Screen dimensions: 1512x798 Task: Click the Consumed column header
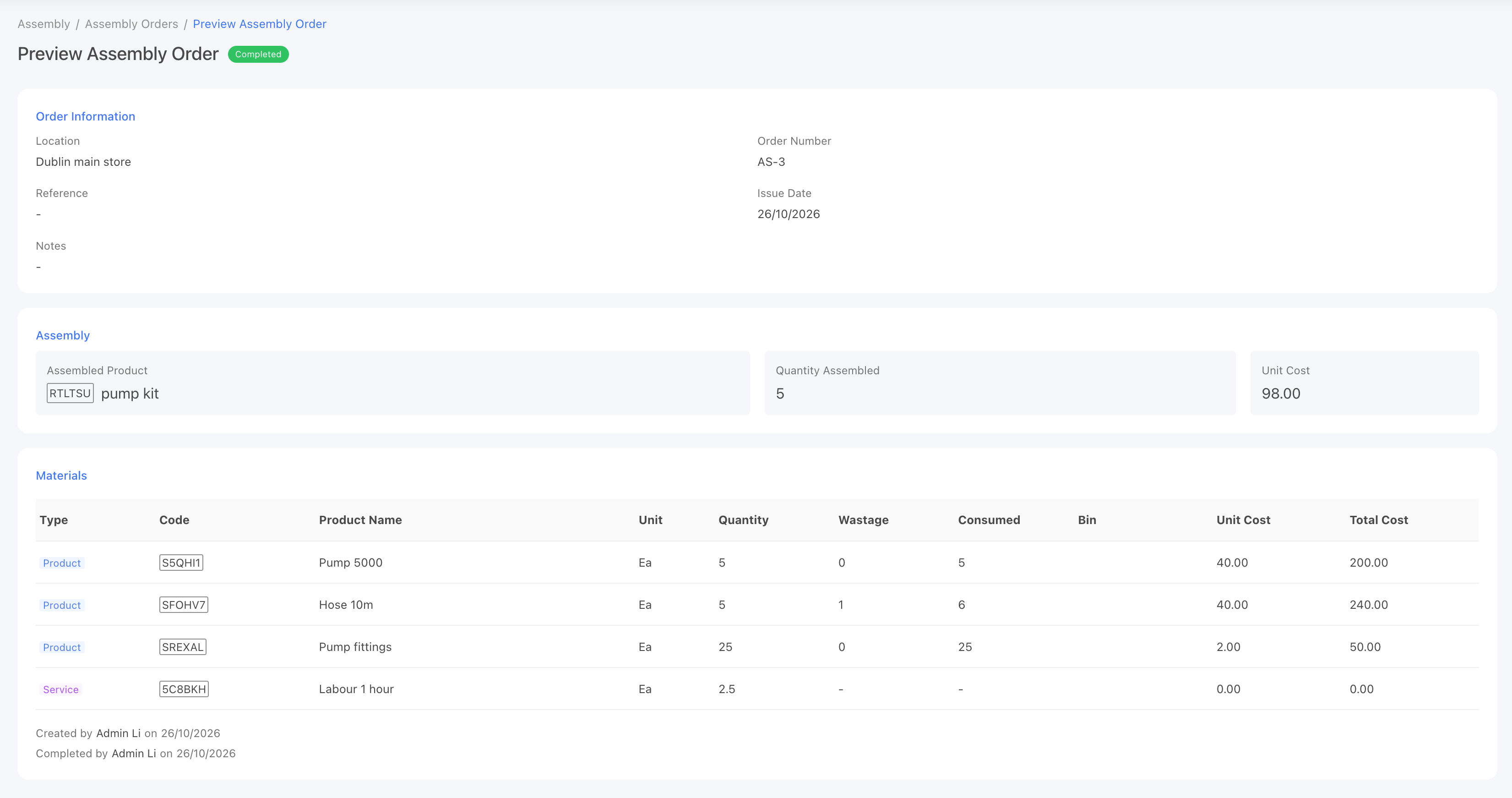989,520
